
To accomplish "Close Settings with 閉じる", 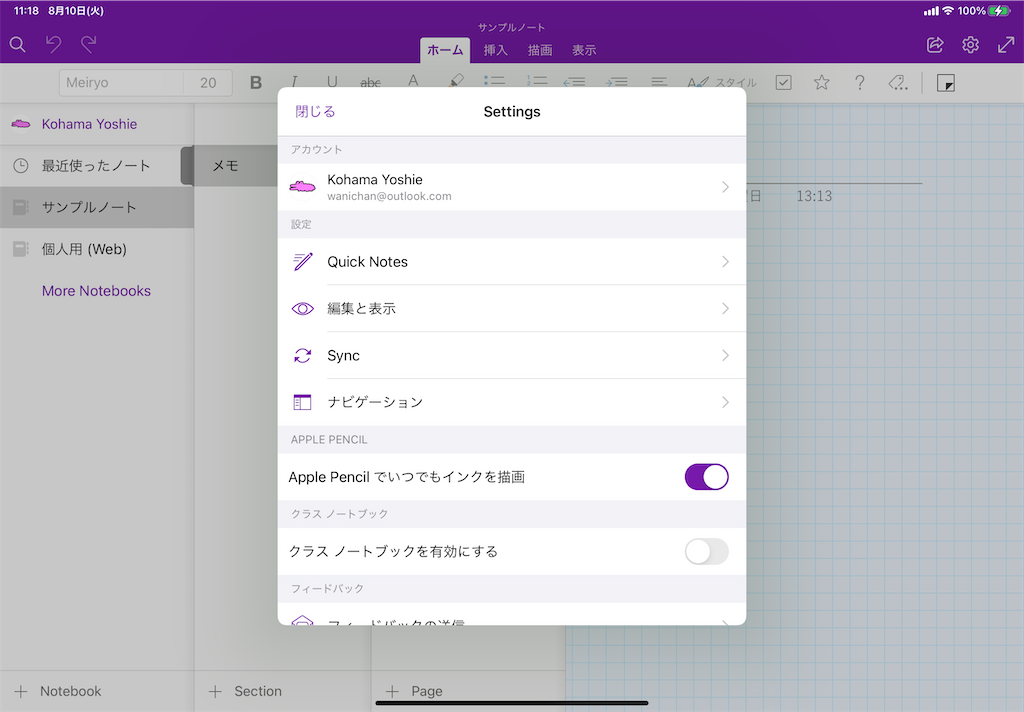I will click(315, 112).
